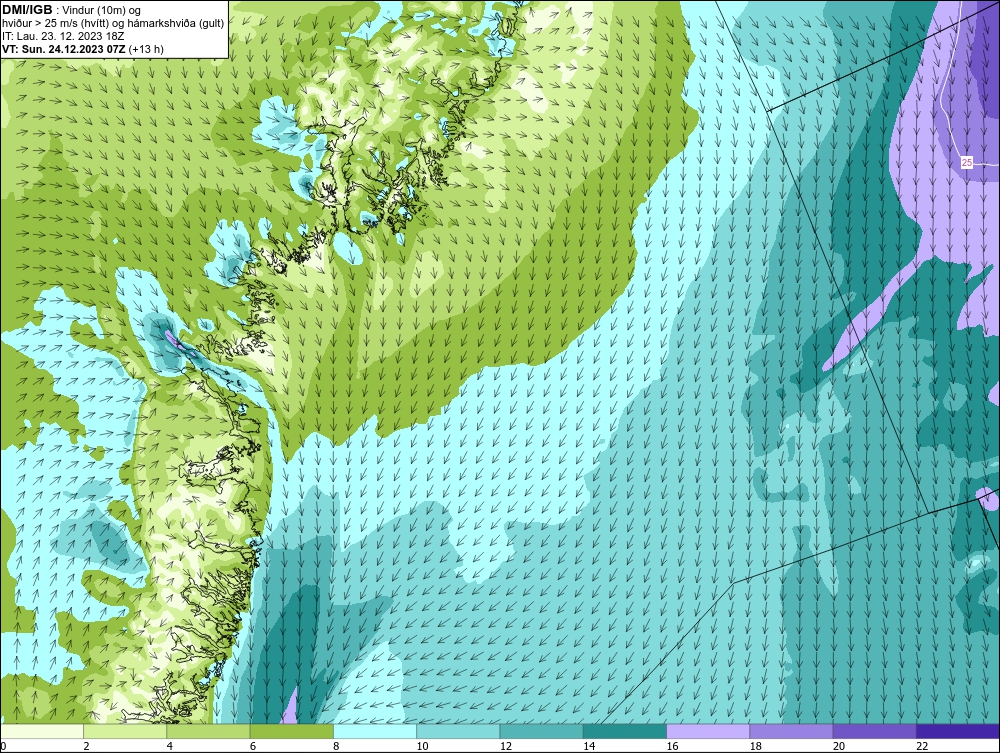Screen dimensions: 1000x753
Task: Click the "10" scale label
Action: (422, 746)
